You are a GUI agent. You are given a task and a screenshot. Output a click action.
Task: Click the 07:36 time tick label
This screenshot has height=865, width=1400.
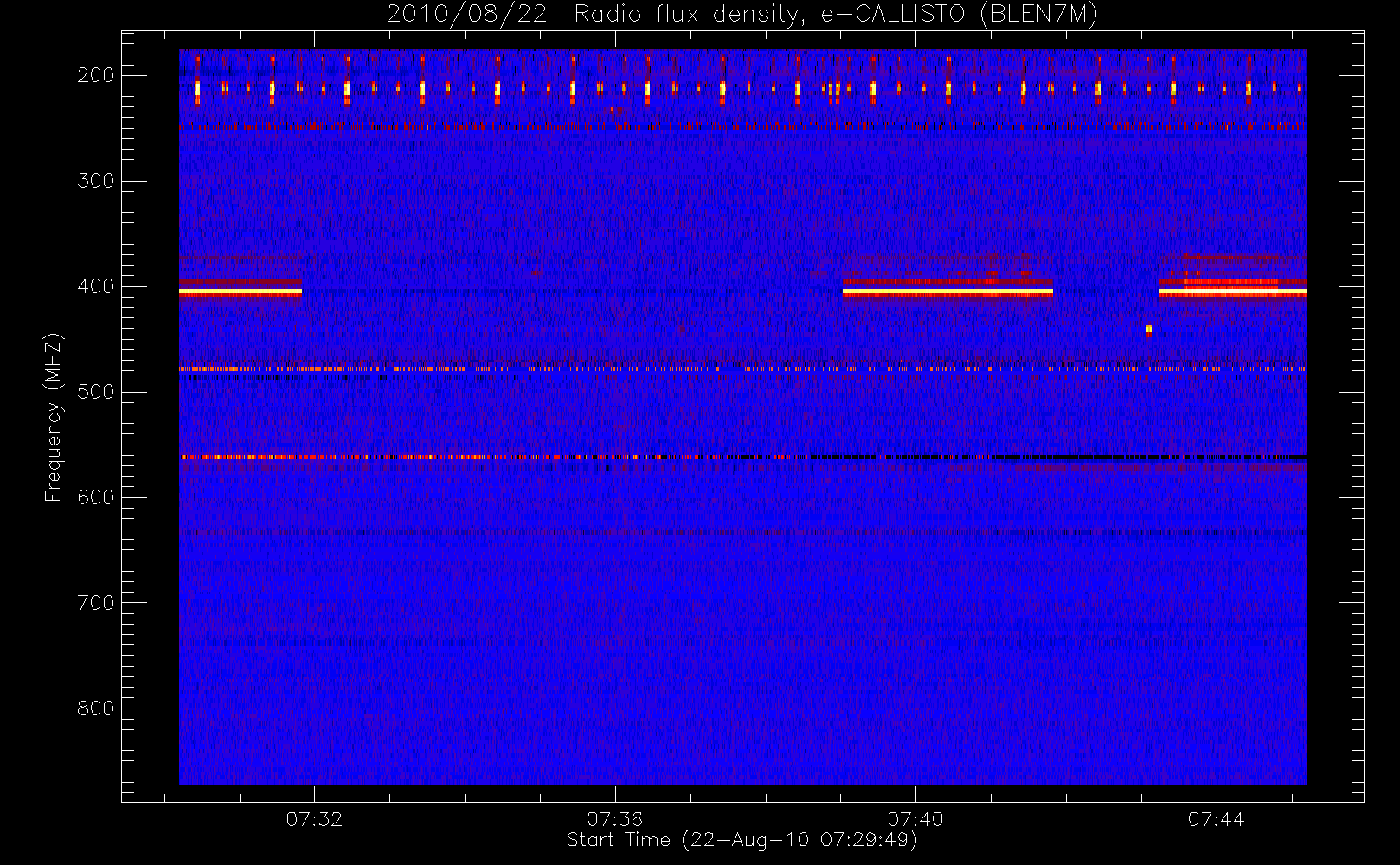click(x=615, y=818)
